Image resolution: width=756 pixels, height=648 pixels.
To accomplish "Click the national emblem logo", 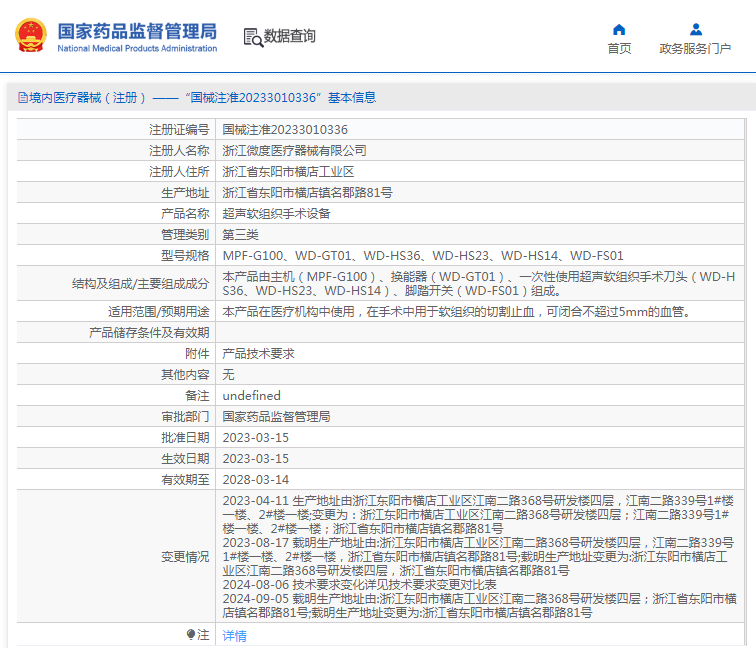I will tap(31, 35).
